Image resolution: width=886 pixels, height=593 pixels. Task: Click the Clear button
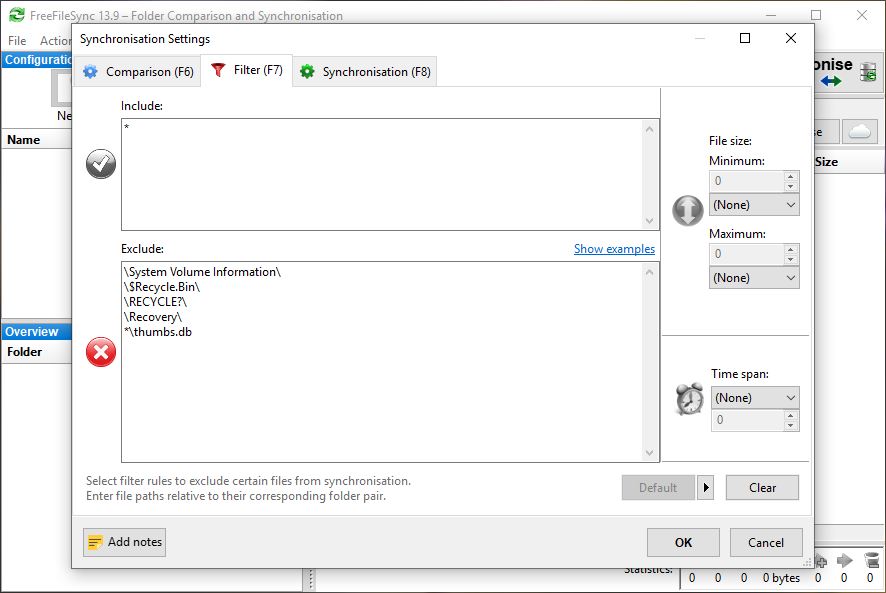(762, 487)
